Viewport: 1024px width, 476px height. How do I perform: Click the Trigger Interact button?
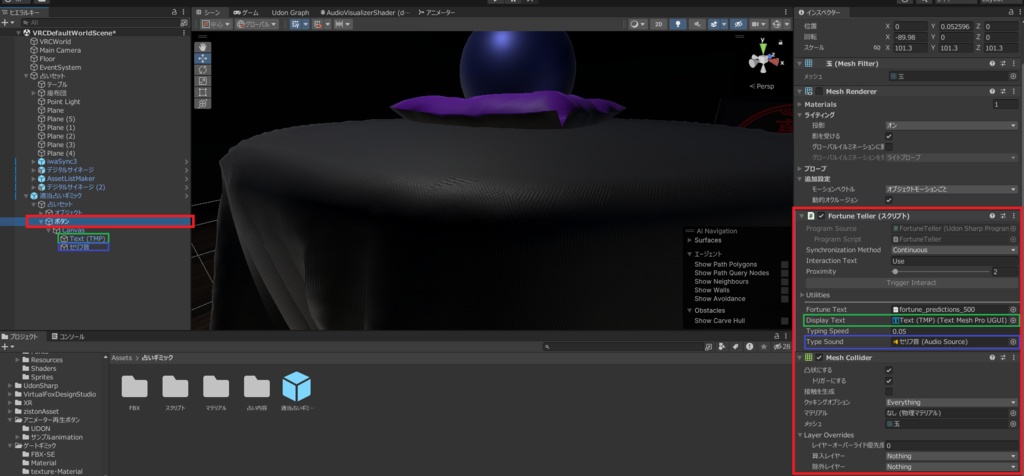(910, 283)
